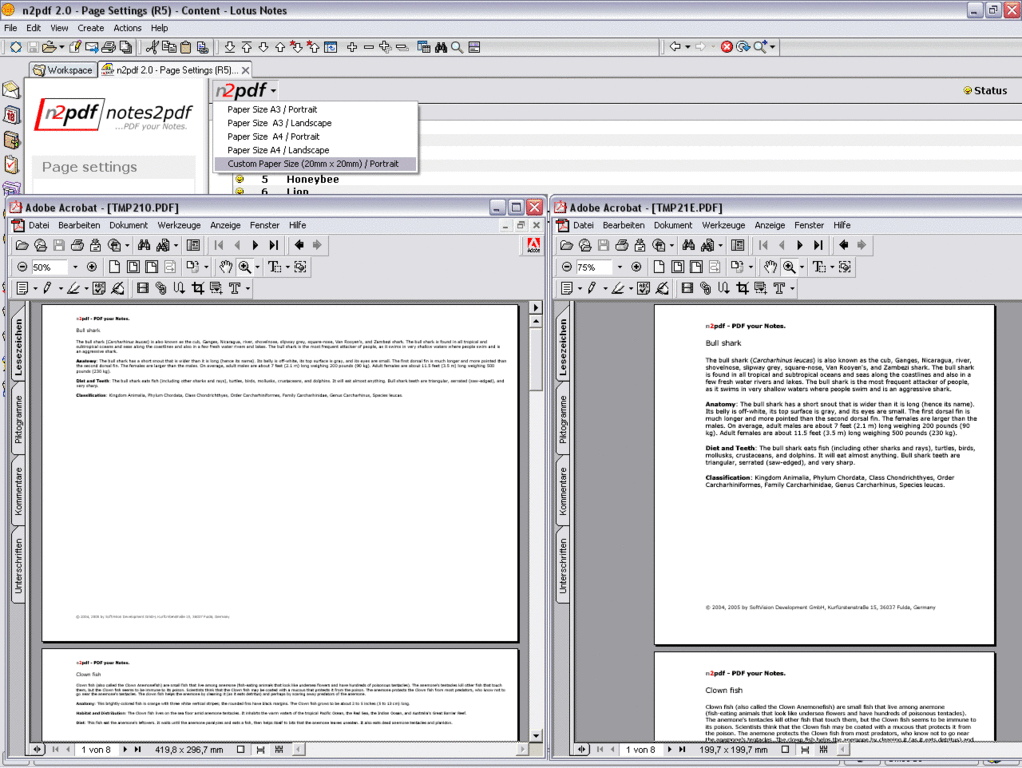
Task: Open Kommentare side tab in TMP210.PDF
Action: click(18, 490)
